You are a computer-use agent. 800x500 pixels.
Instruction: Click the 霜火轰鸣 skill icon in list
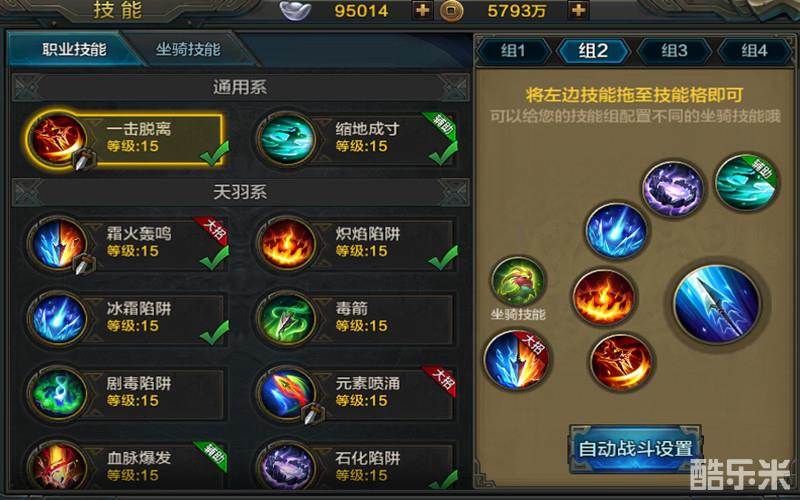click(58, 243)
